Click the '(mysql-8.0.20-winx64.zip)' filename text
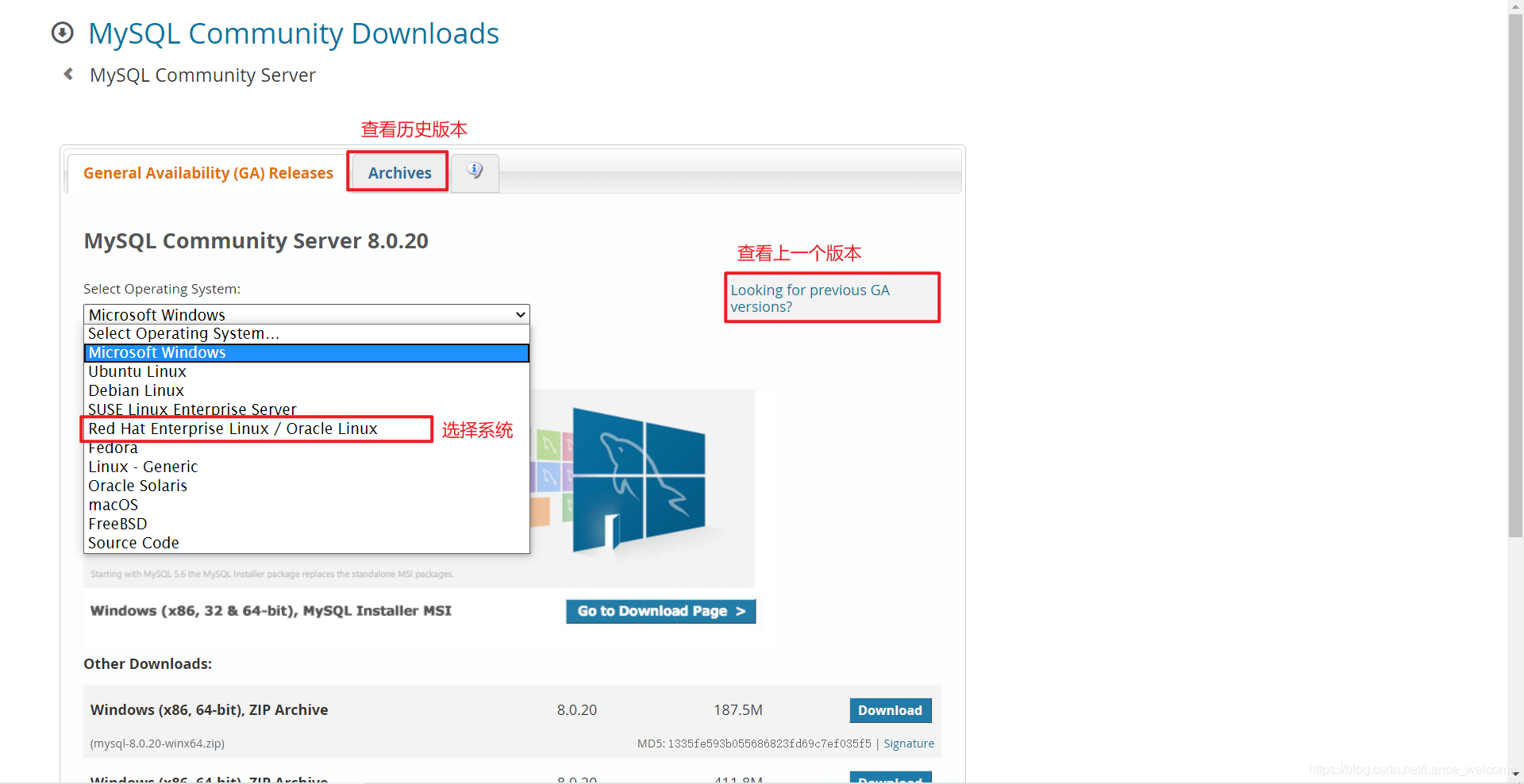1524x784 pixels. click(x=157, y=744)
